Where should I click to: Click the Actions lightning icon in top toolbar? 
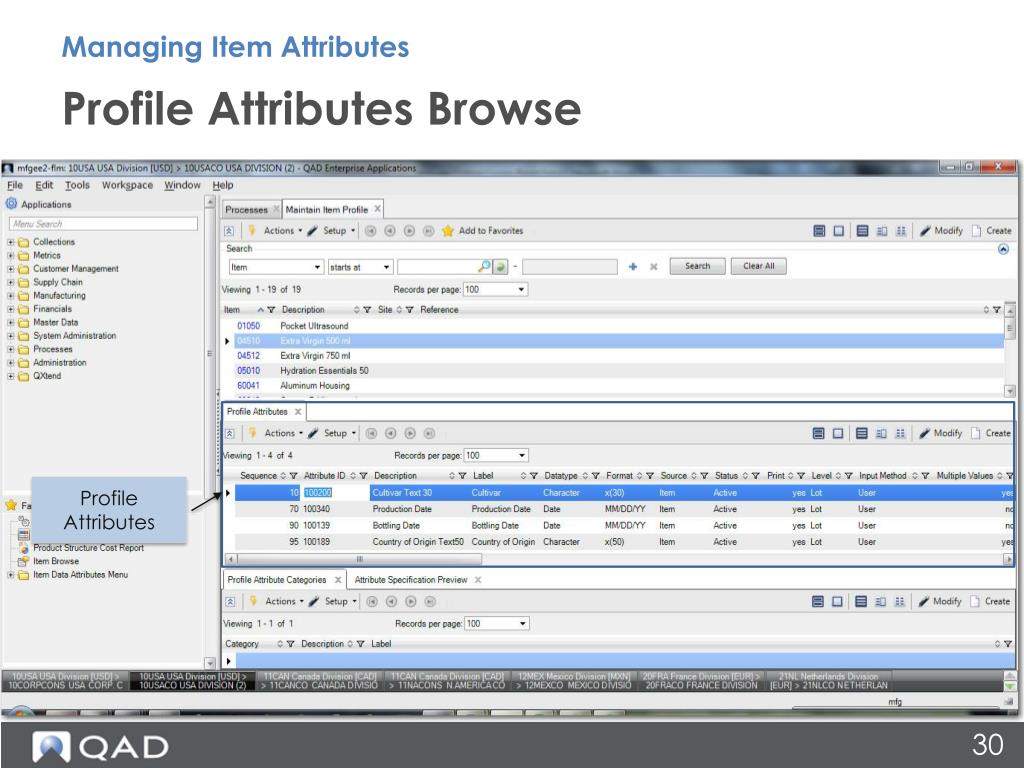coord(251,231)
